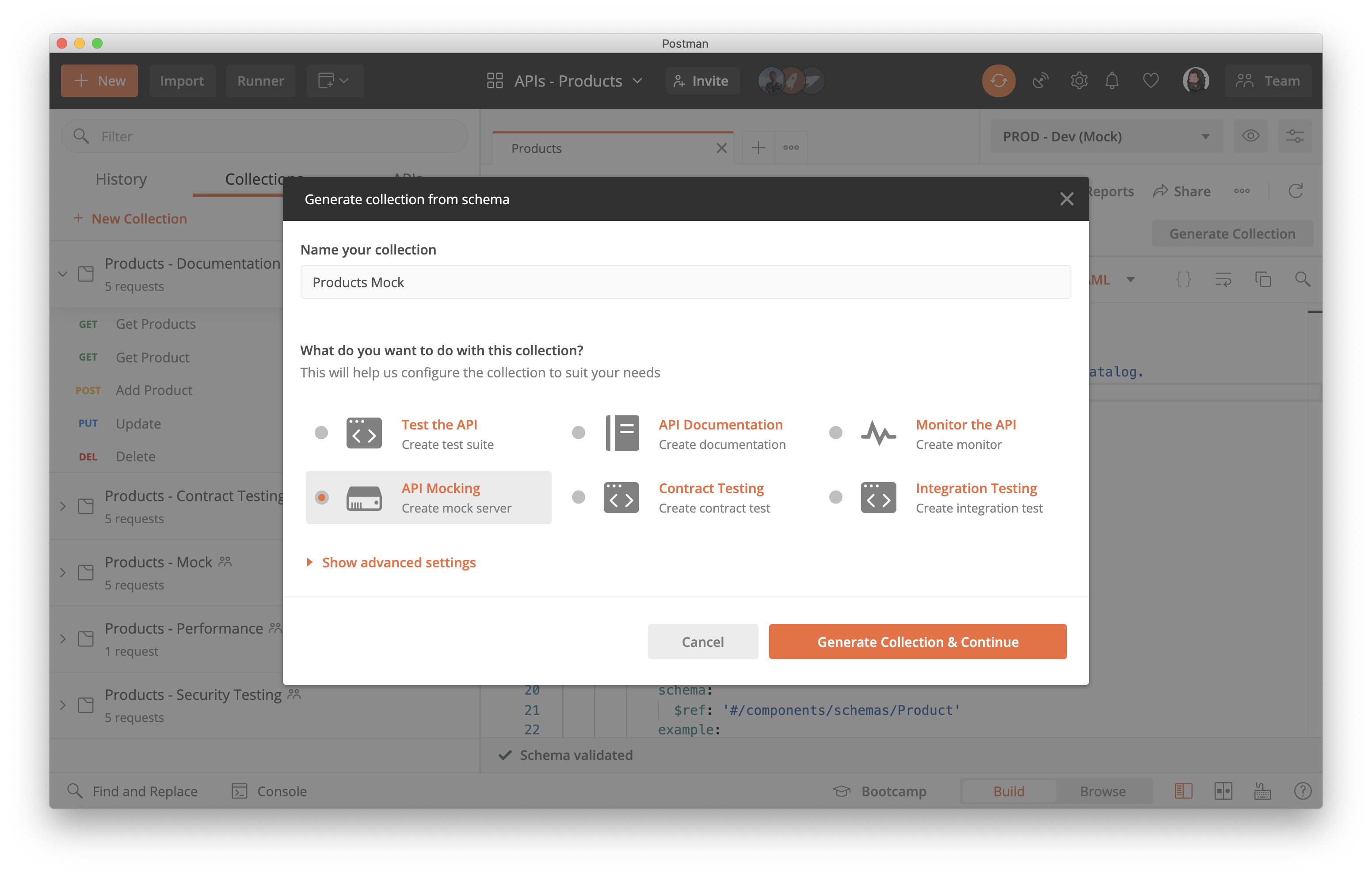Click the Filter search magnifier icon

[81, 136]
